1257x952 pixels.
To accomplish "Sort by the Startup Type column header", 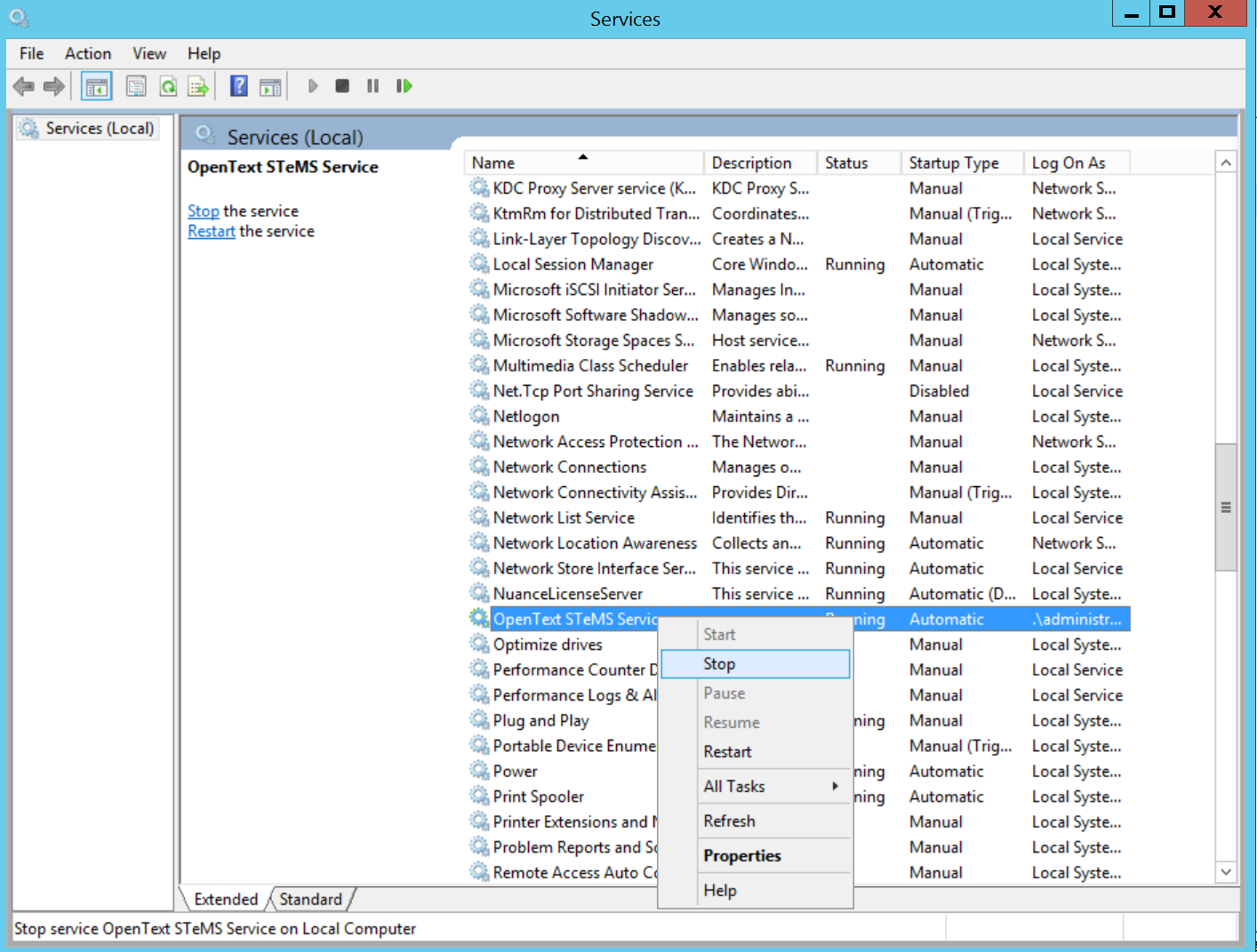I will coord(953,163).
